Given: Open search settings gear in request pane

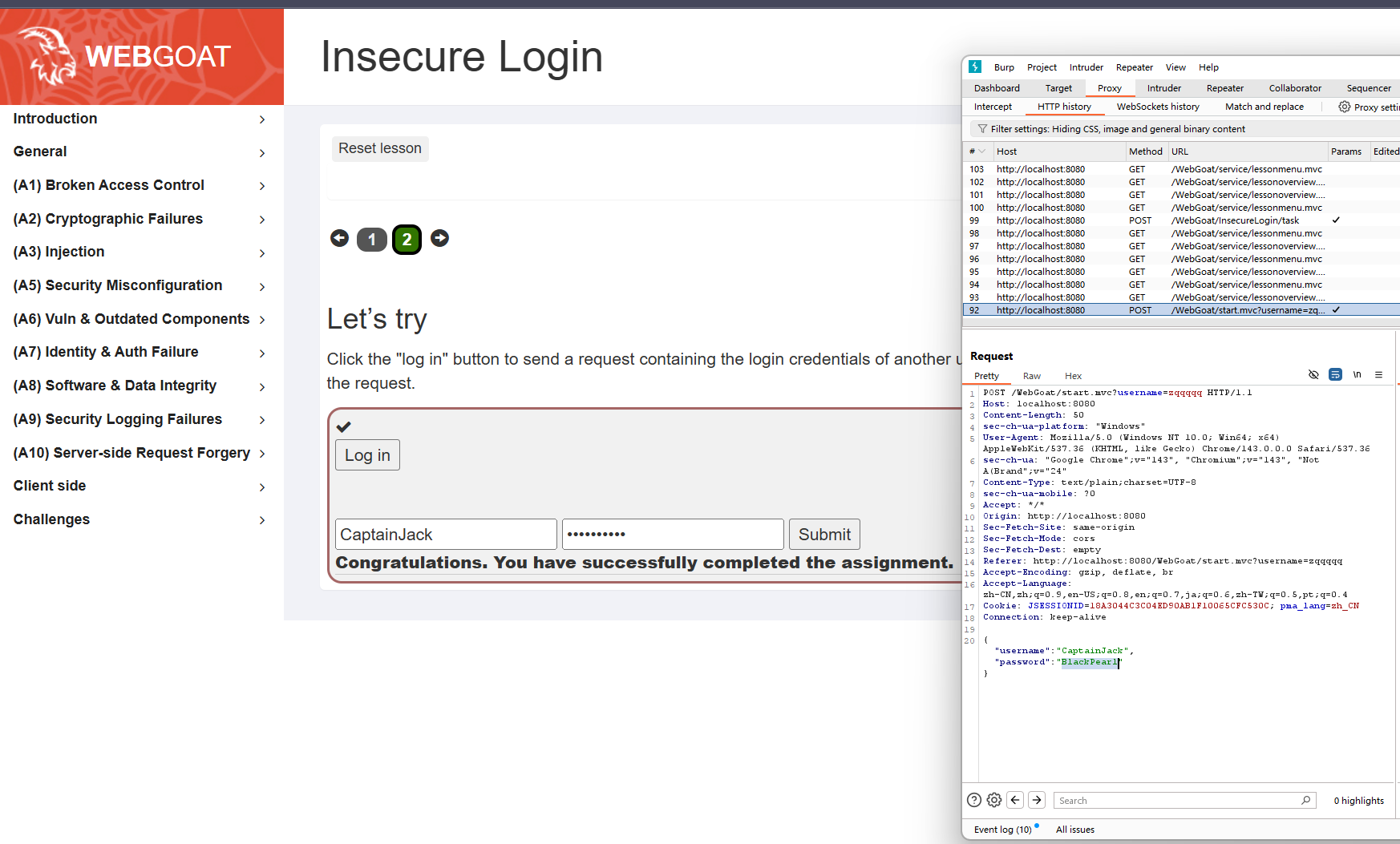Looking at the screenshot, I should [994, 800].
